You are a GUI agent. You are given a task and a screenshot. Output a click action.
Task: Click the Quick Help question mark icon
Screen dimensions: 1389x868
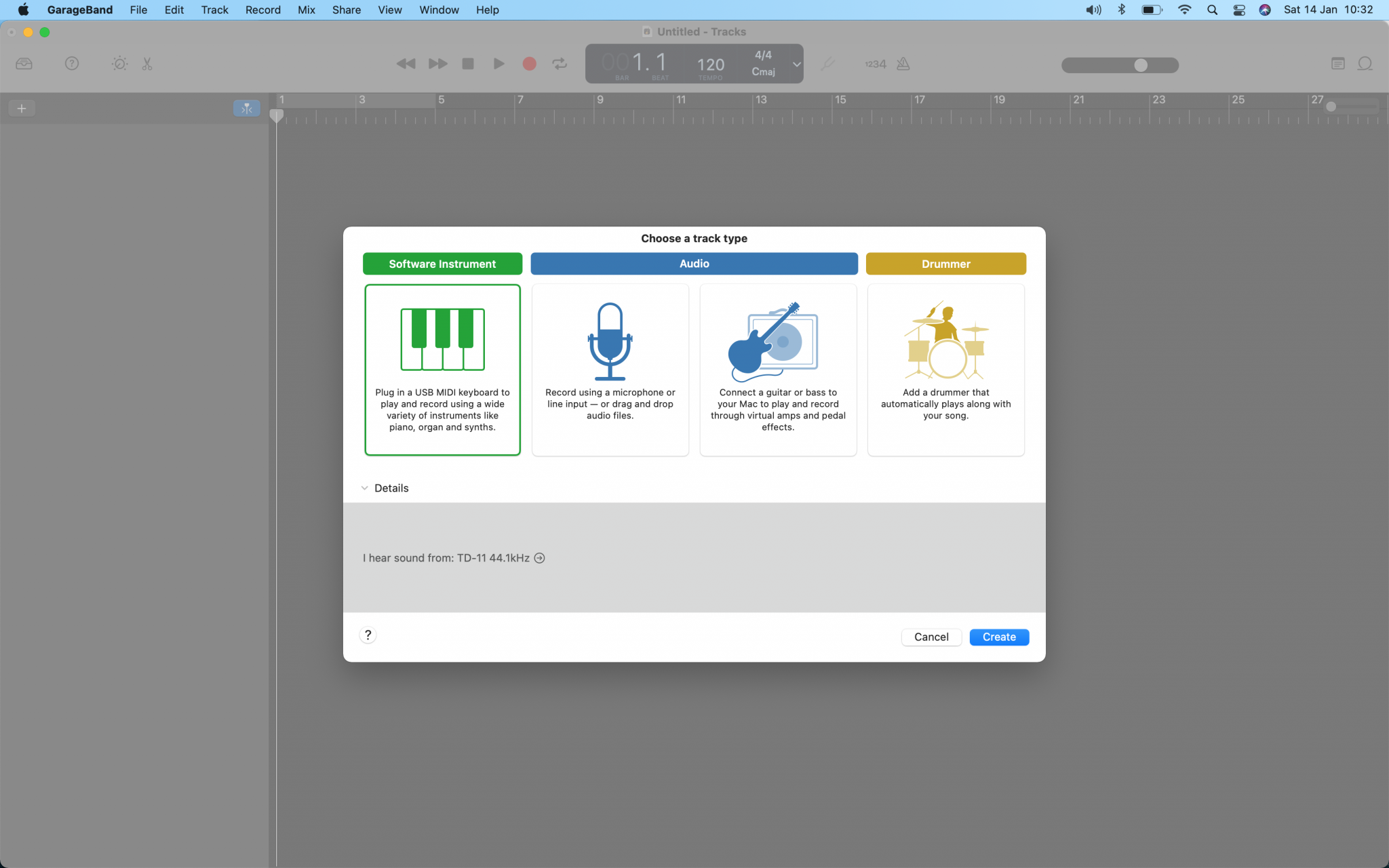(x=72, y=63)
